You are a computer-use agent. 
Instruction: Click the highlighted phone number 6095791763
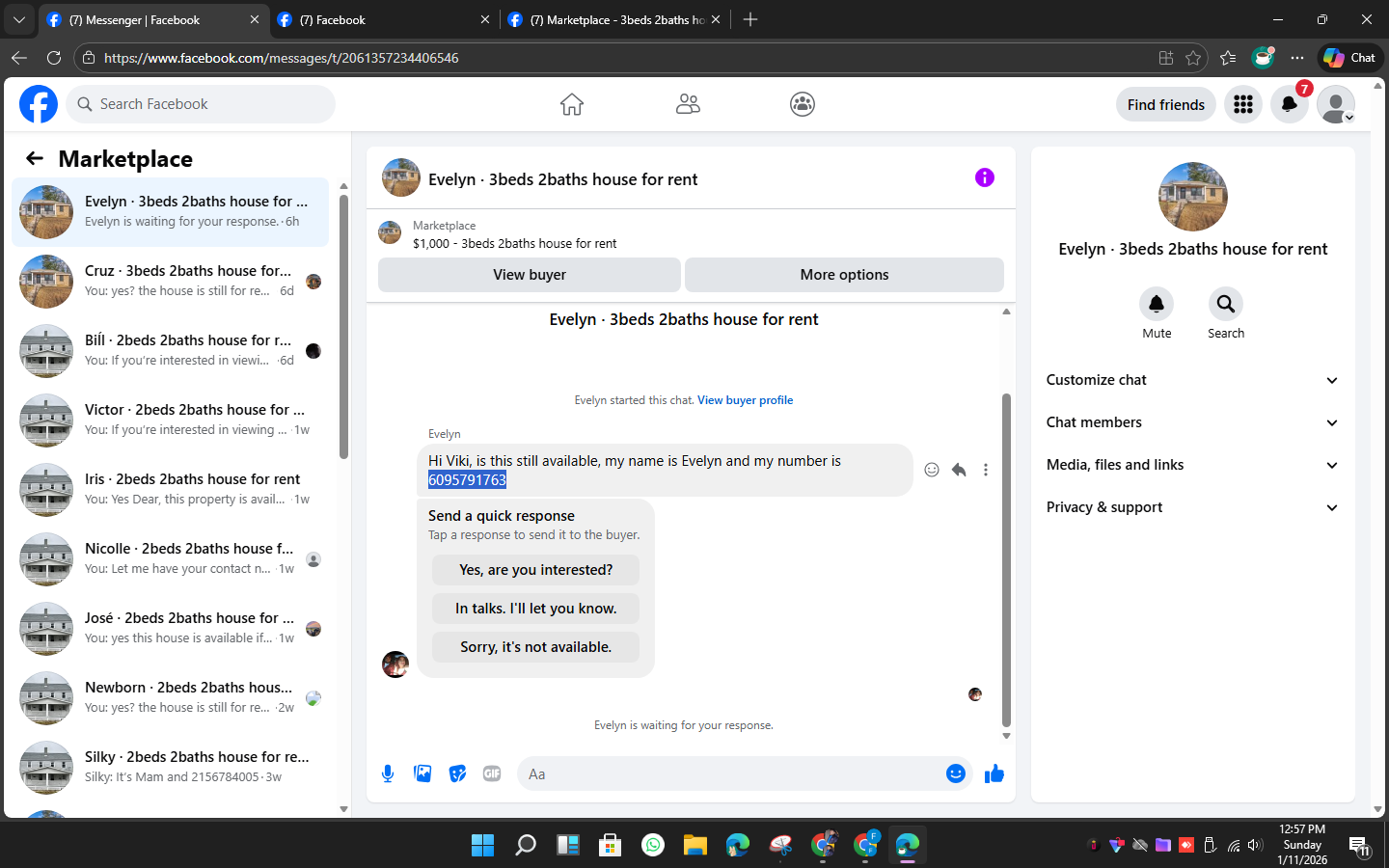(x=467, y=480)
